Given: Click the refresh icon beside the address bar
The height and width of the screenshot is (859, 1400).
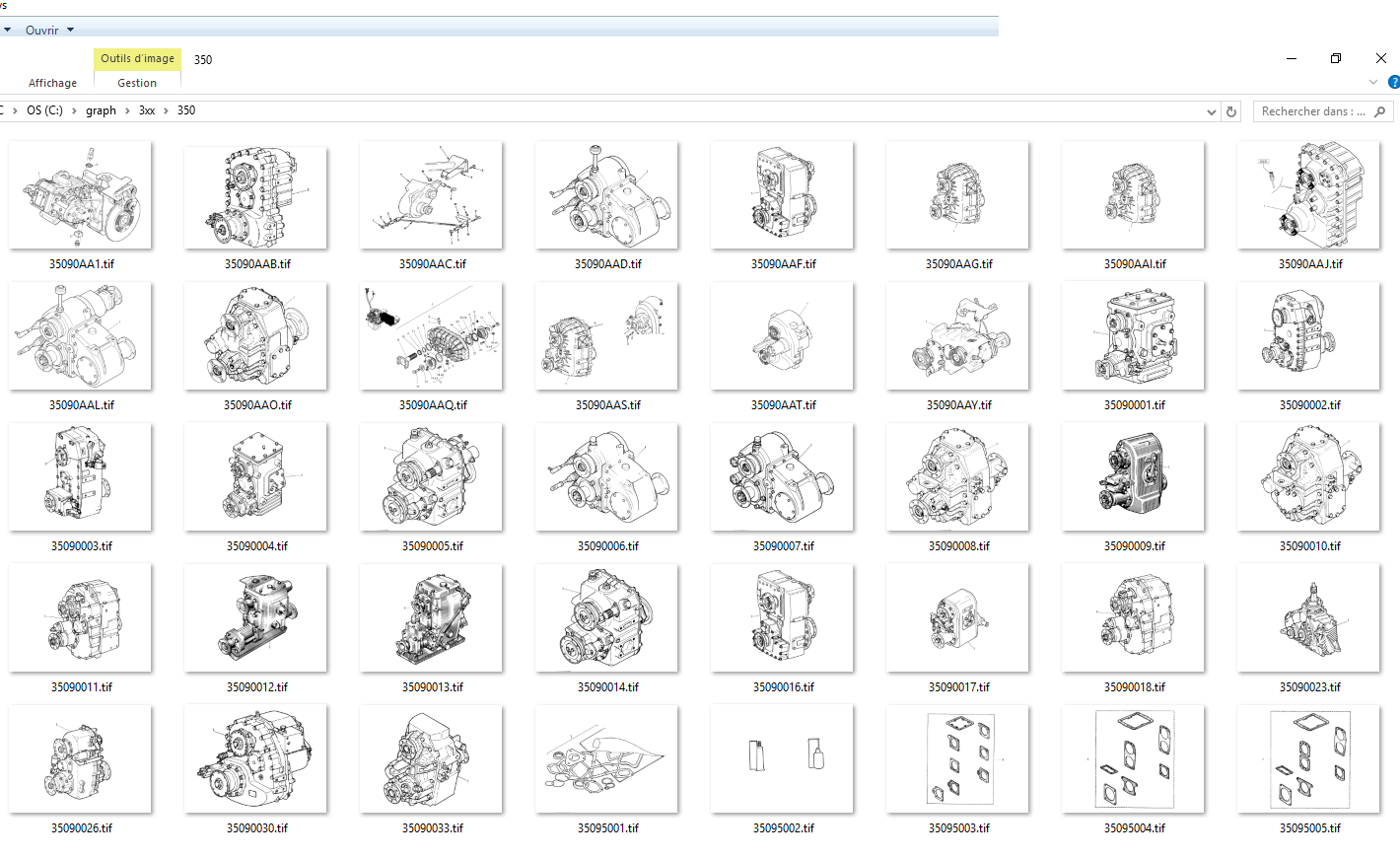Looking at the screenshot, I should point(1231,111).
